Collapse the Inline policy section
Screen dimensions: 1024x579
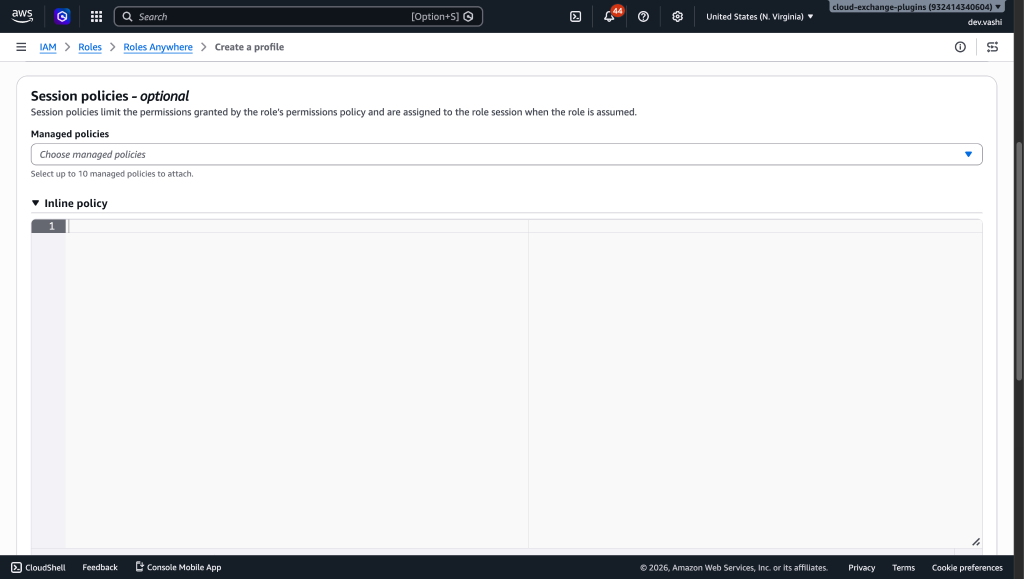pos(69,203)
